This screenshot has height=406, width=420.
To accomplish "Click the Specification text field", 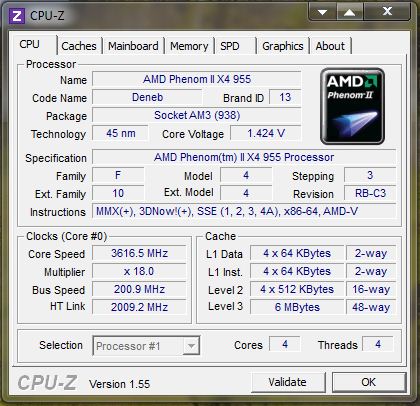I will [x=244, y=157].
